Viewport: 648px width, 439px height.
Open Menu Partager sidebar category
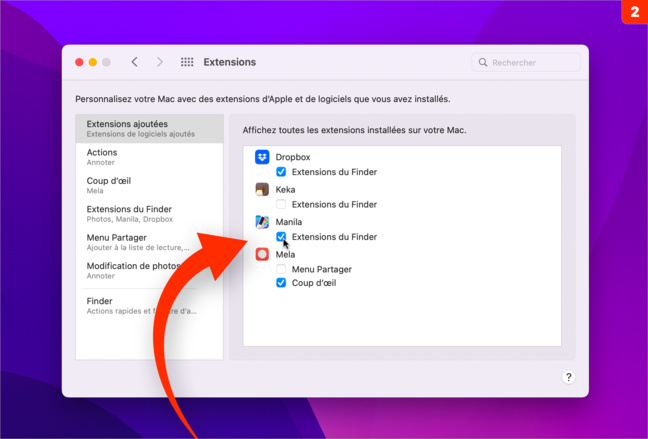point(150,242)
